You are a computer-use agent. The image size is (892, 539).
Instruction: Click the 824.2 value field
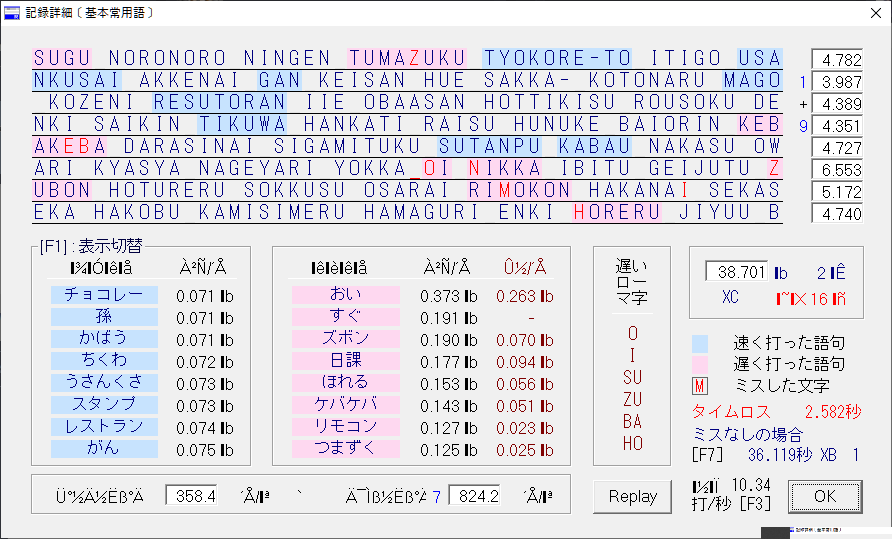tap(474, 496)
